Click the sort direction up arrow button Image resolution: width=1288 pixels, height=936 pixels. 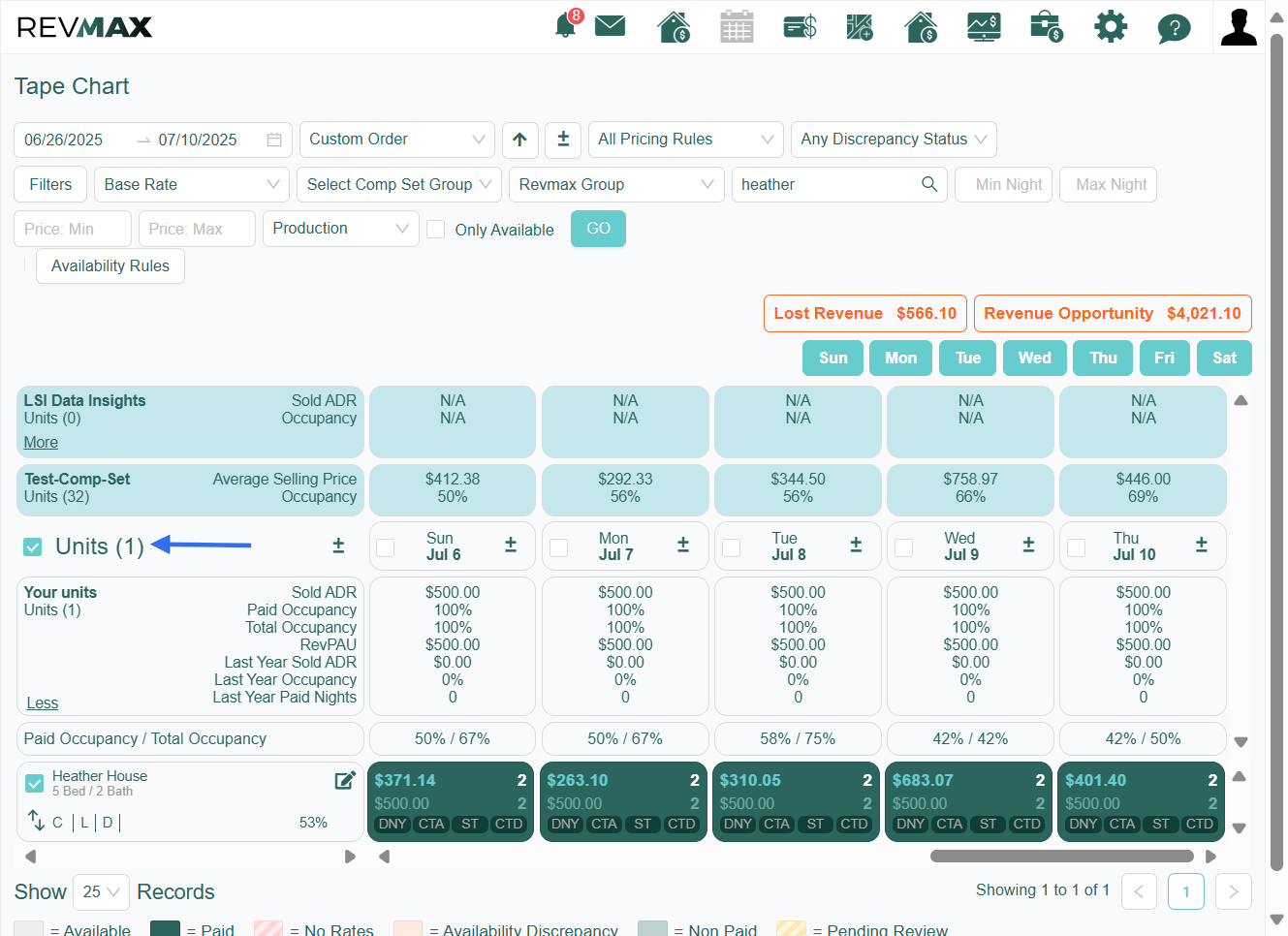tap(519, 140)
